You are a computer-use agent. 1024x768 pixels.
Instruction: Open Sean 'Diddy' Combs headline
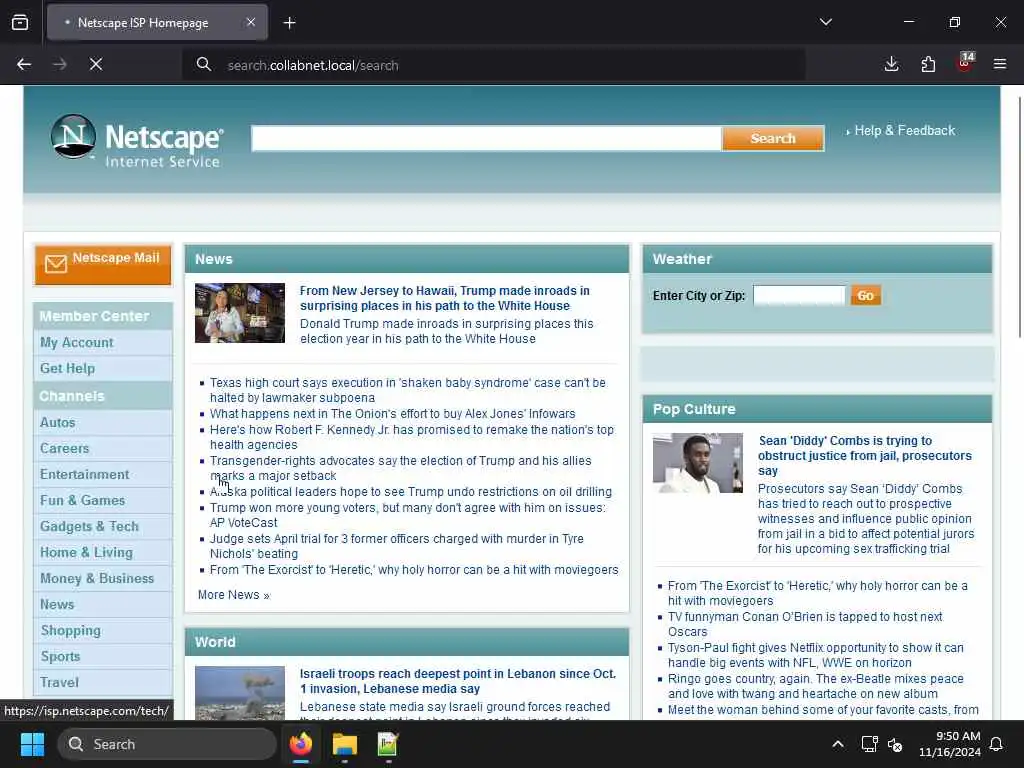click(x=865, y=456)
